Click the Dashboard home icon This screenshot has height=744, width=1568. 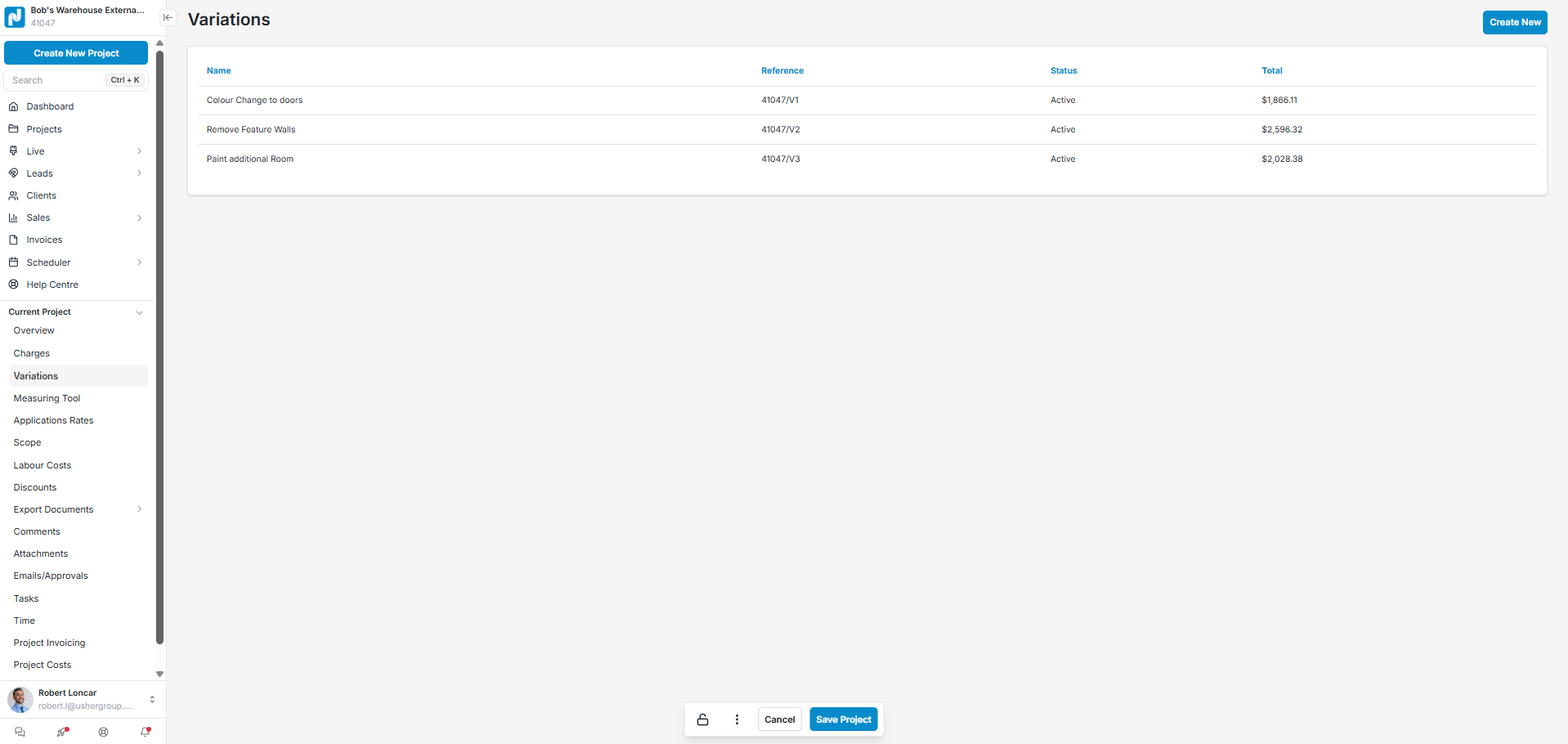click(13, 106)
